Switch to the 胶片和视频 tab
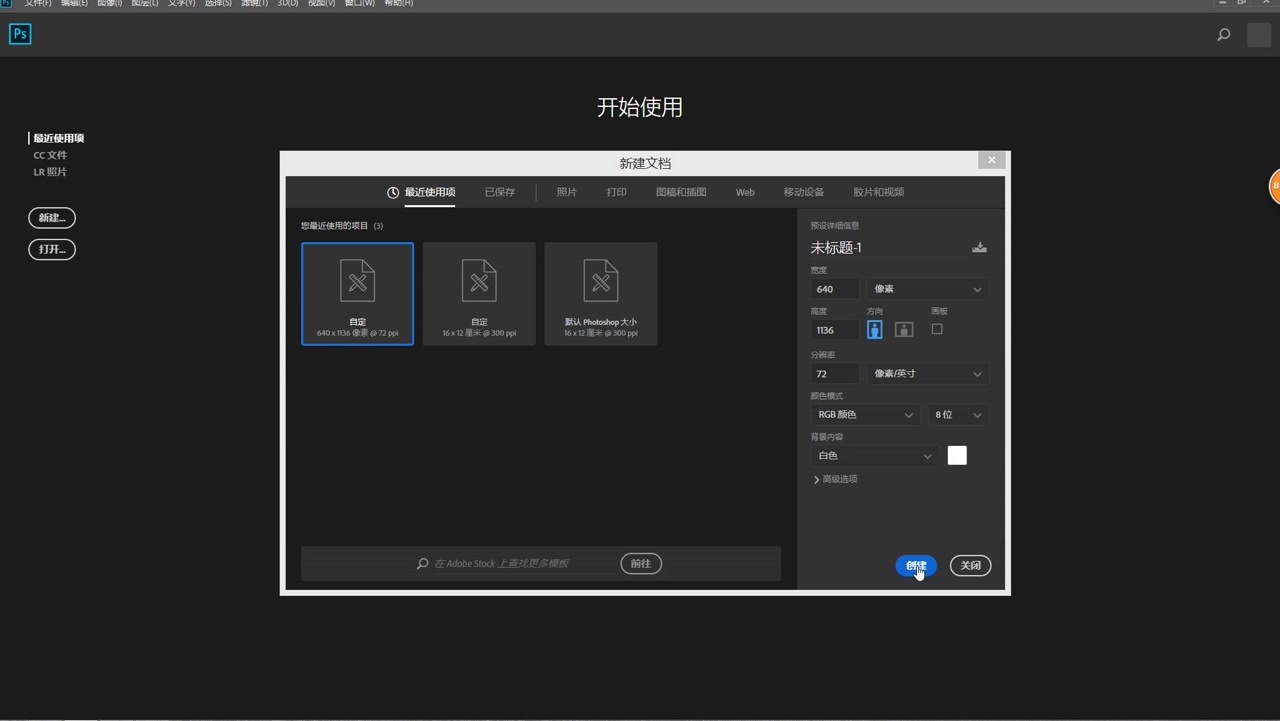 (879, 192)
